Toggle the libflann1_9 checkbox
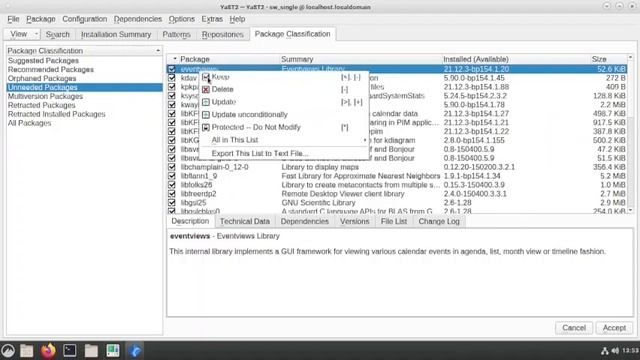Image resolution: width=640 pixels, height=360 pixels. [x=172, y=176]
